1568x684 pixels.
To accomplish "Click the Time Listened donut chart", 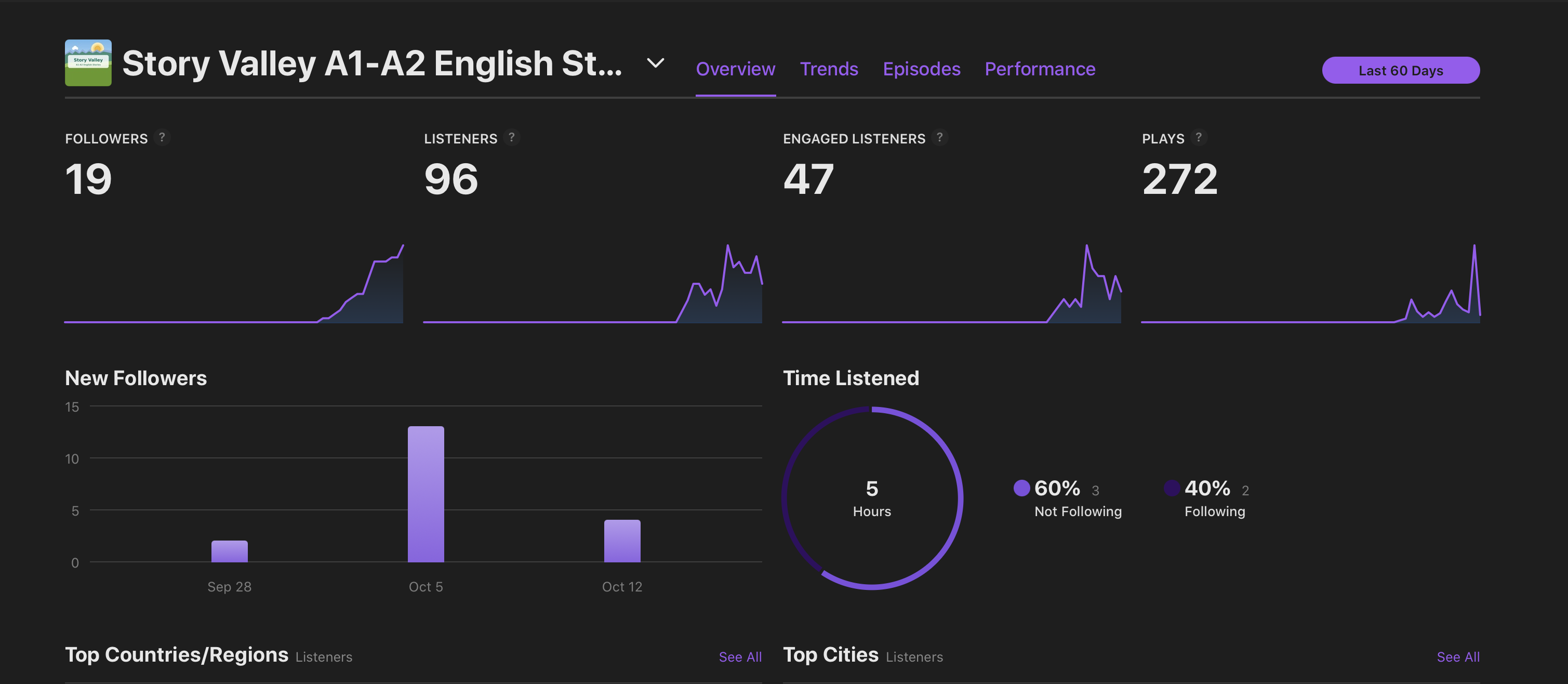I will (872, 498).
